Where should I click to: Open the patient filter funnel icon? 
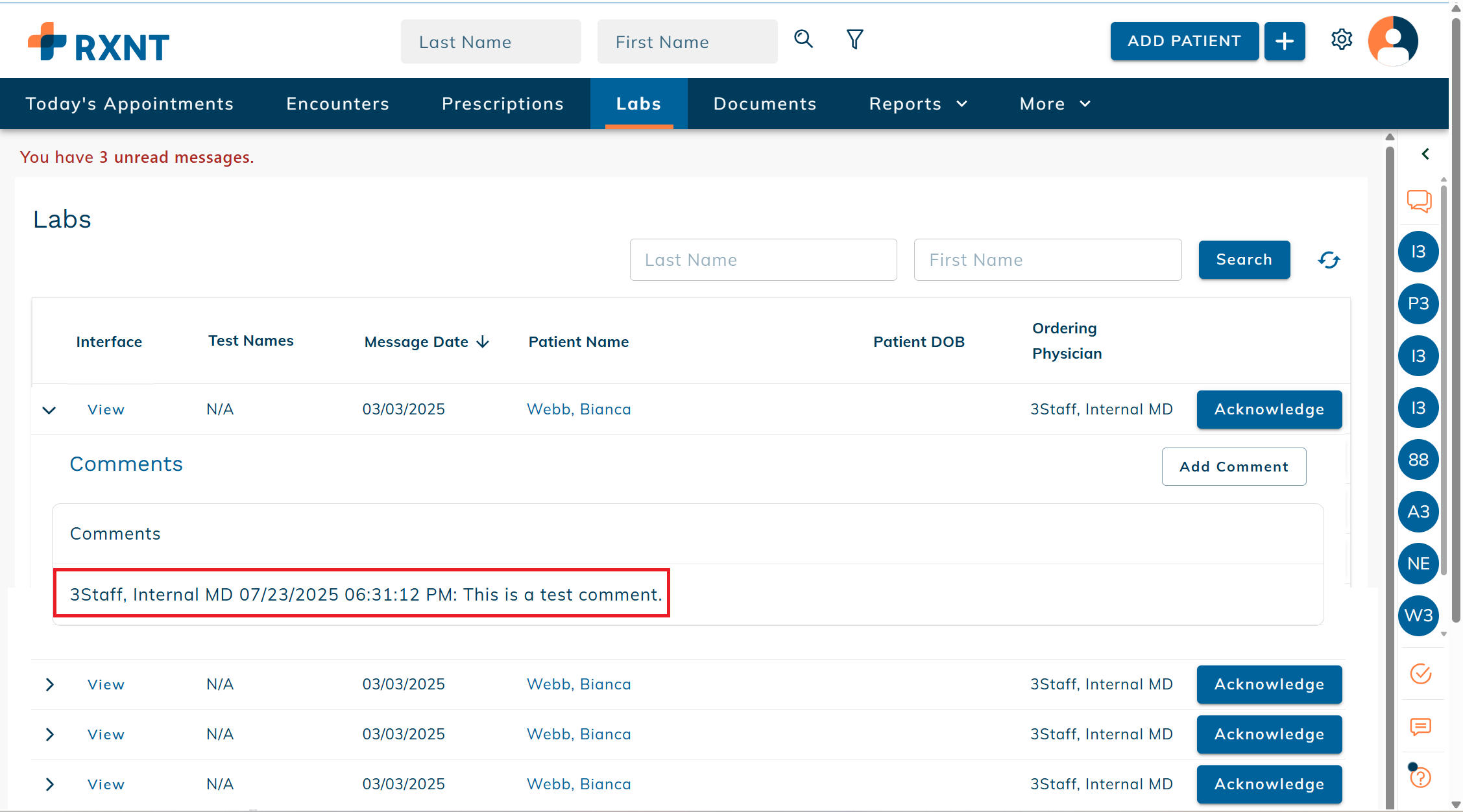854,40
